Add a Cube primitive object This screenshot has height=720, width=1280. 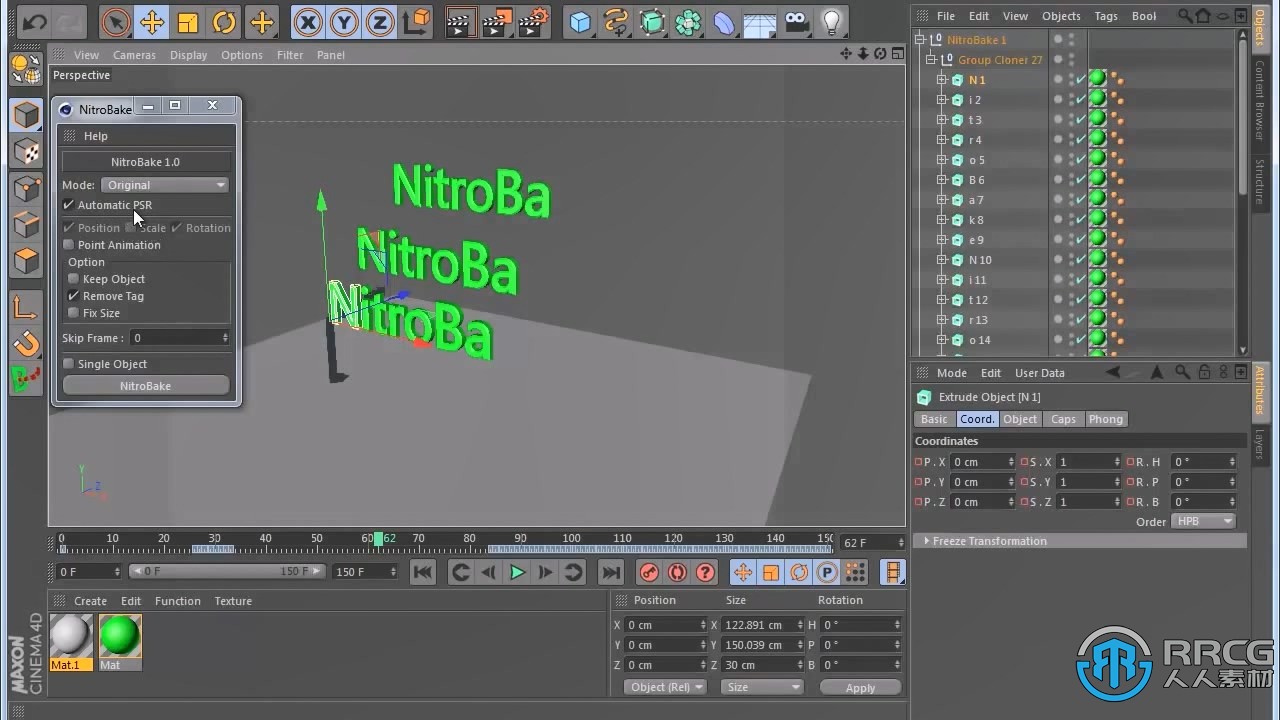[580, 21]
